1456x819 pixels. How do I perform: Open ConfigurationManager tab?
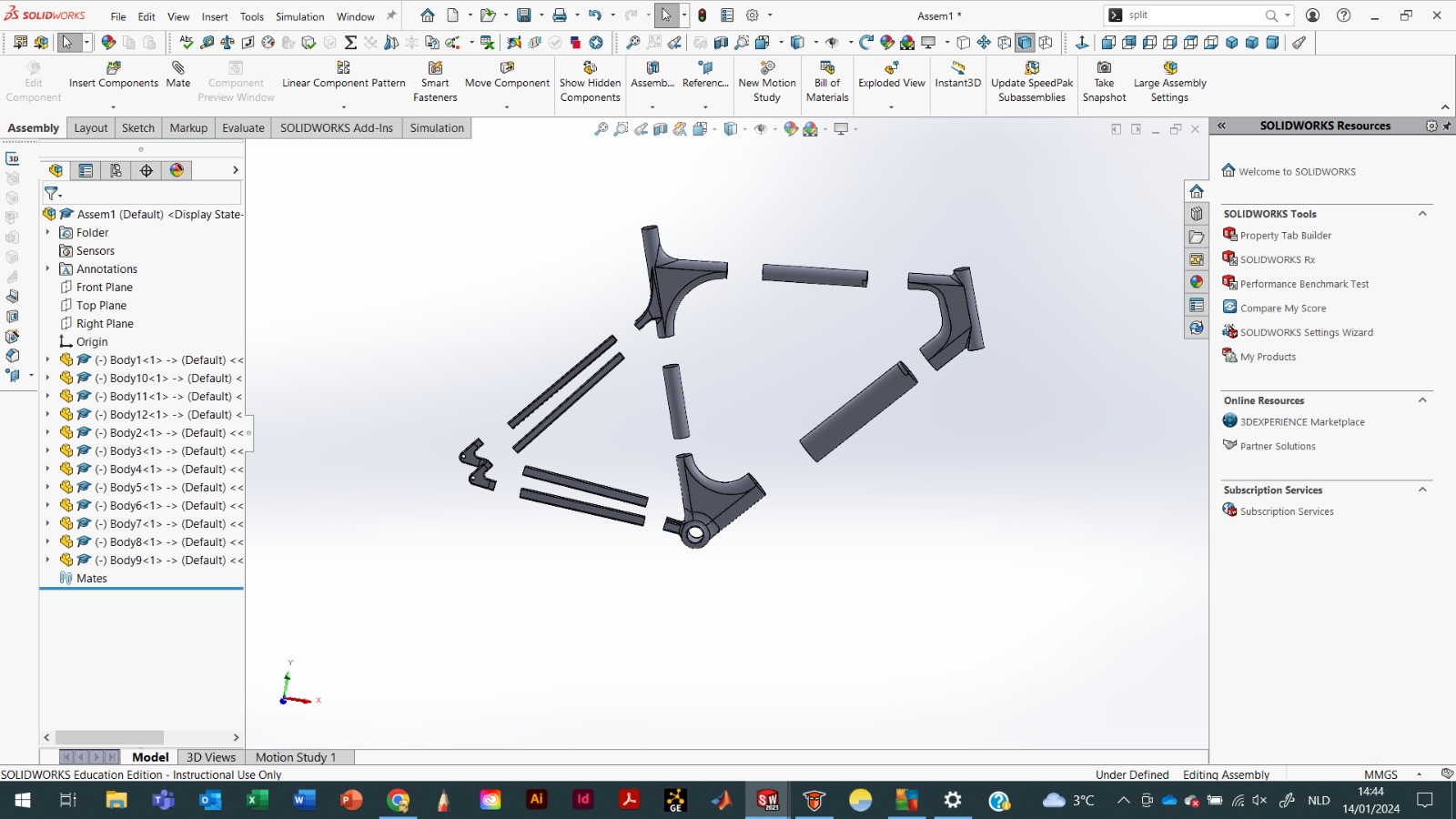click(x=116, y=170)
